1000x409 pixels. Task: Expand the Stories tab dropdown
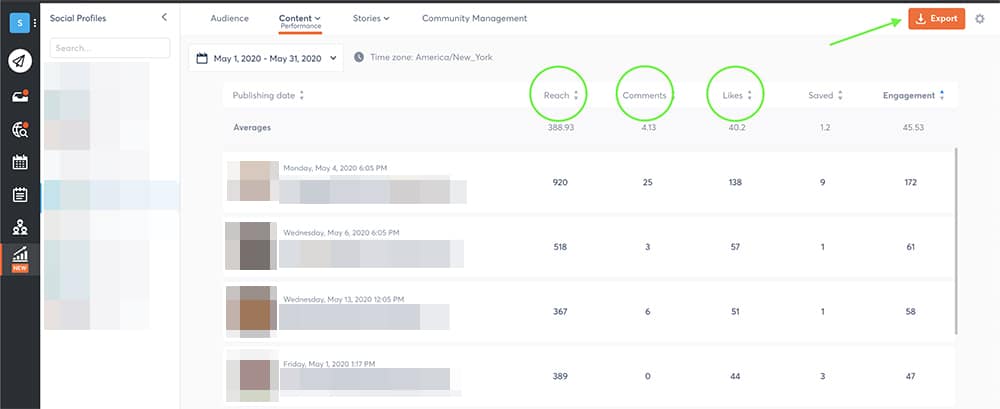pyautogui.click(x=371, y=18)
